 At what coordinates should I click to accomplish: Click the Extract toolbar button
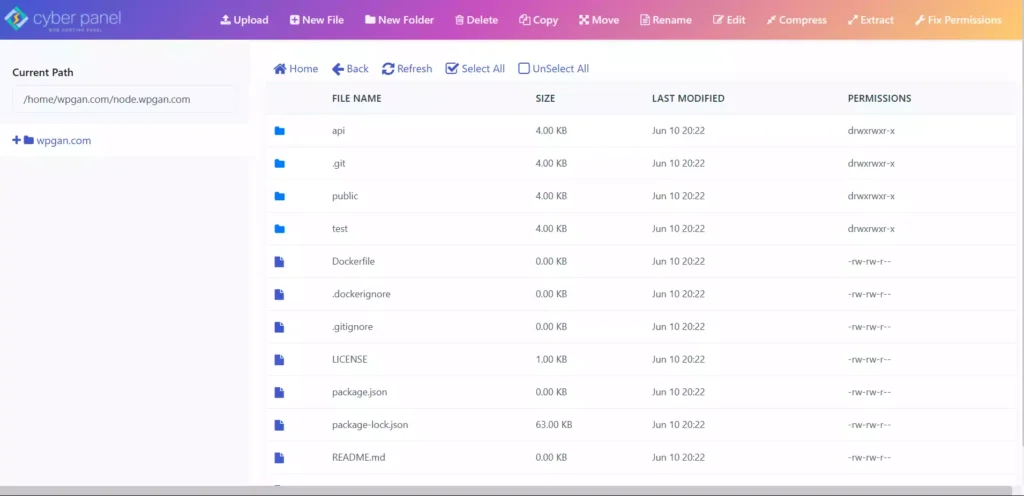pyautogui.click(x=871, y=20)
